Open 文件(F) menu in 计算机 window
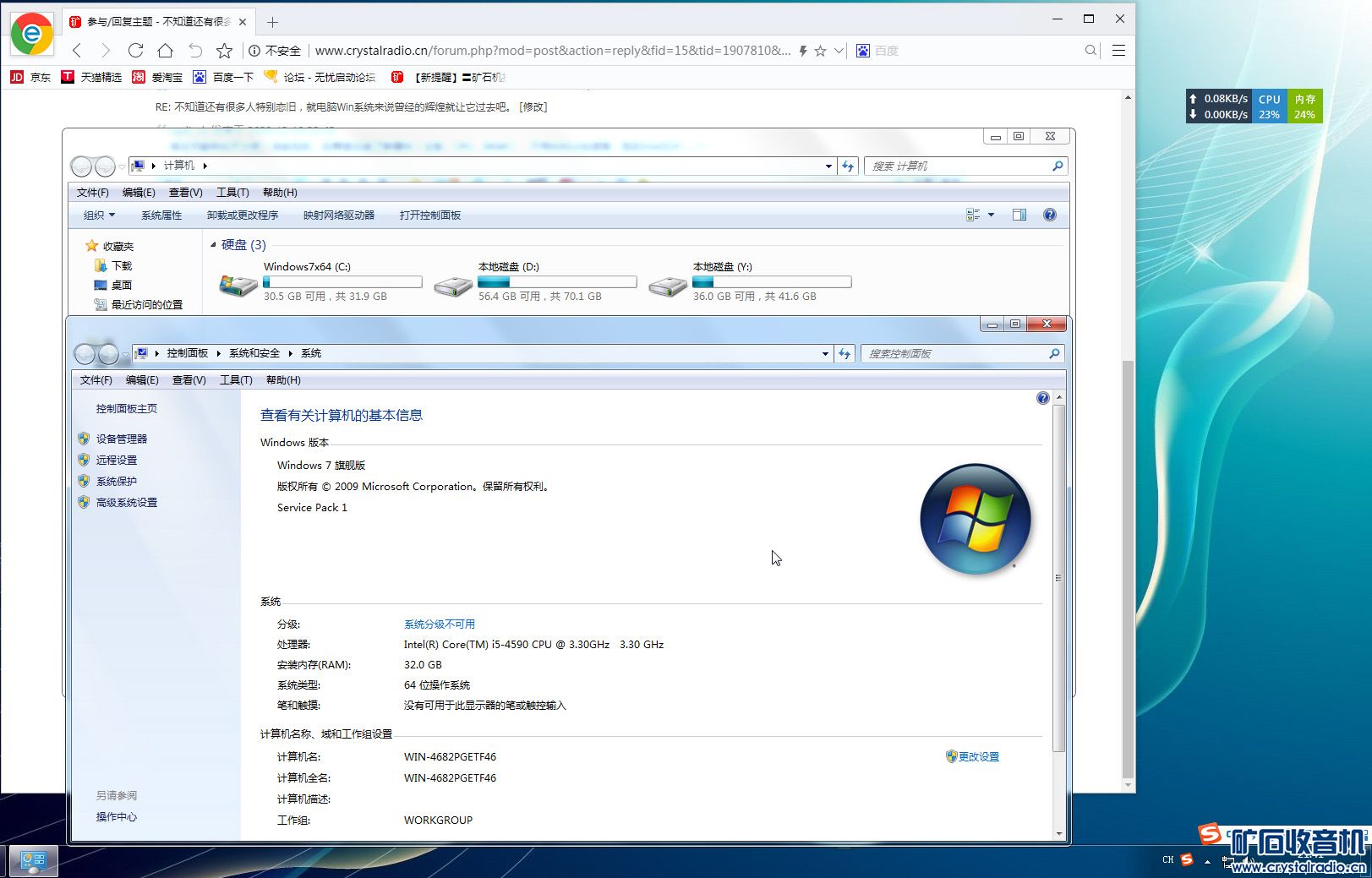 click(93, 193)
